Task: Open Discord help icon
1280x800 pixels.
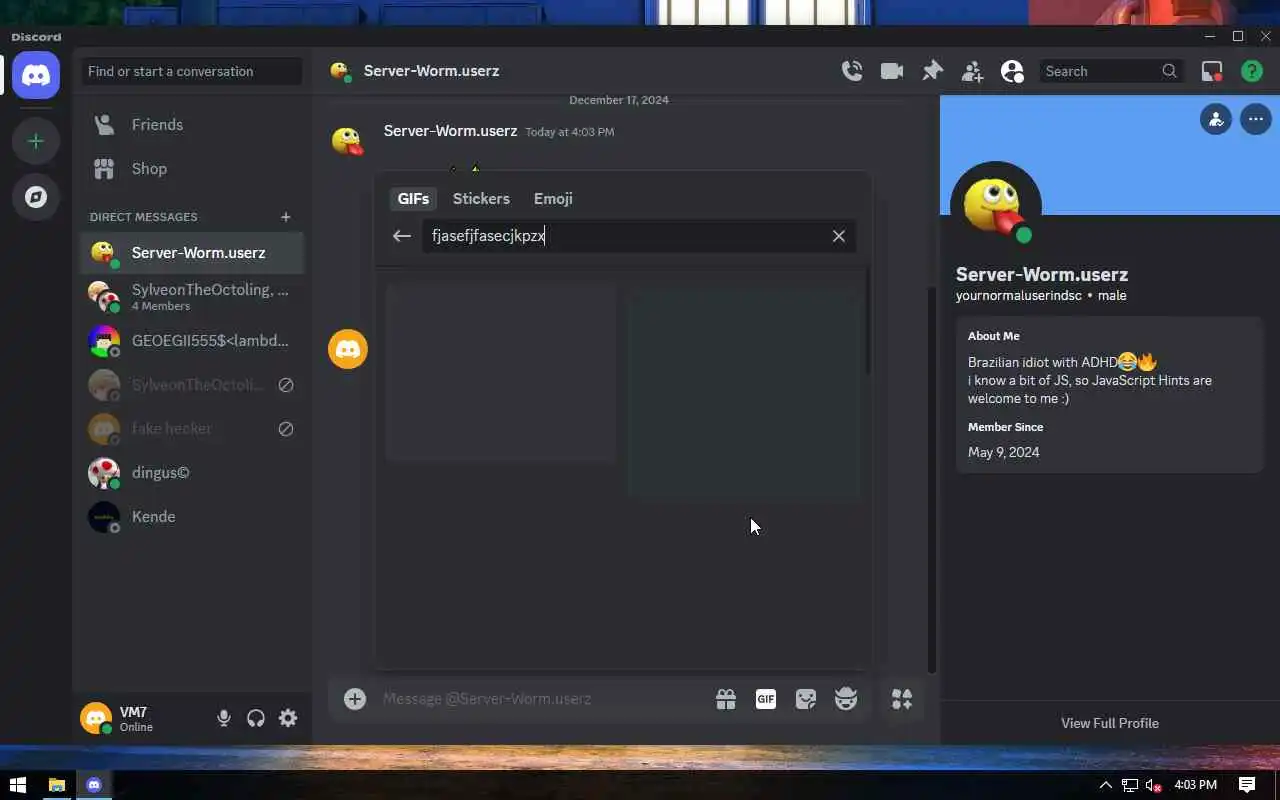Action: coord(1251,71)
